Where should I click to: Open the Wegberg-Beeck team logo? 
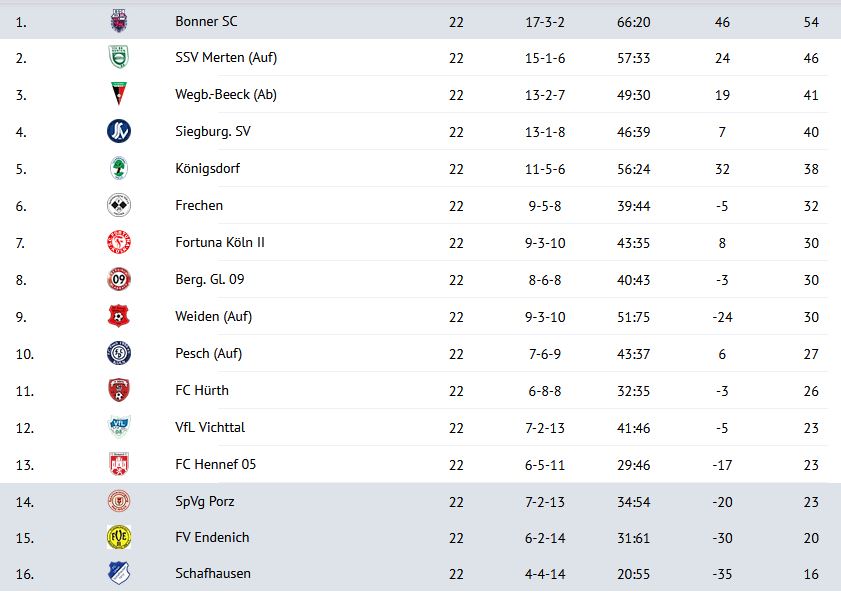(x=119, y=93)
